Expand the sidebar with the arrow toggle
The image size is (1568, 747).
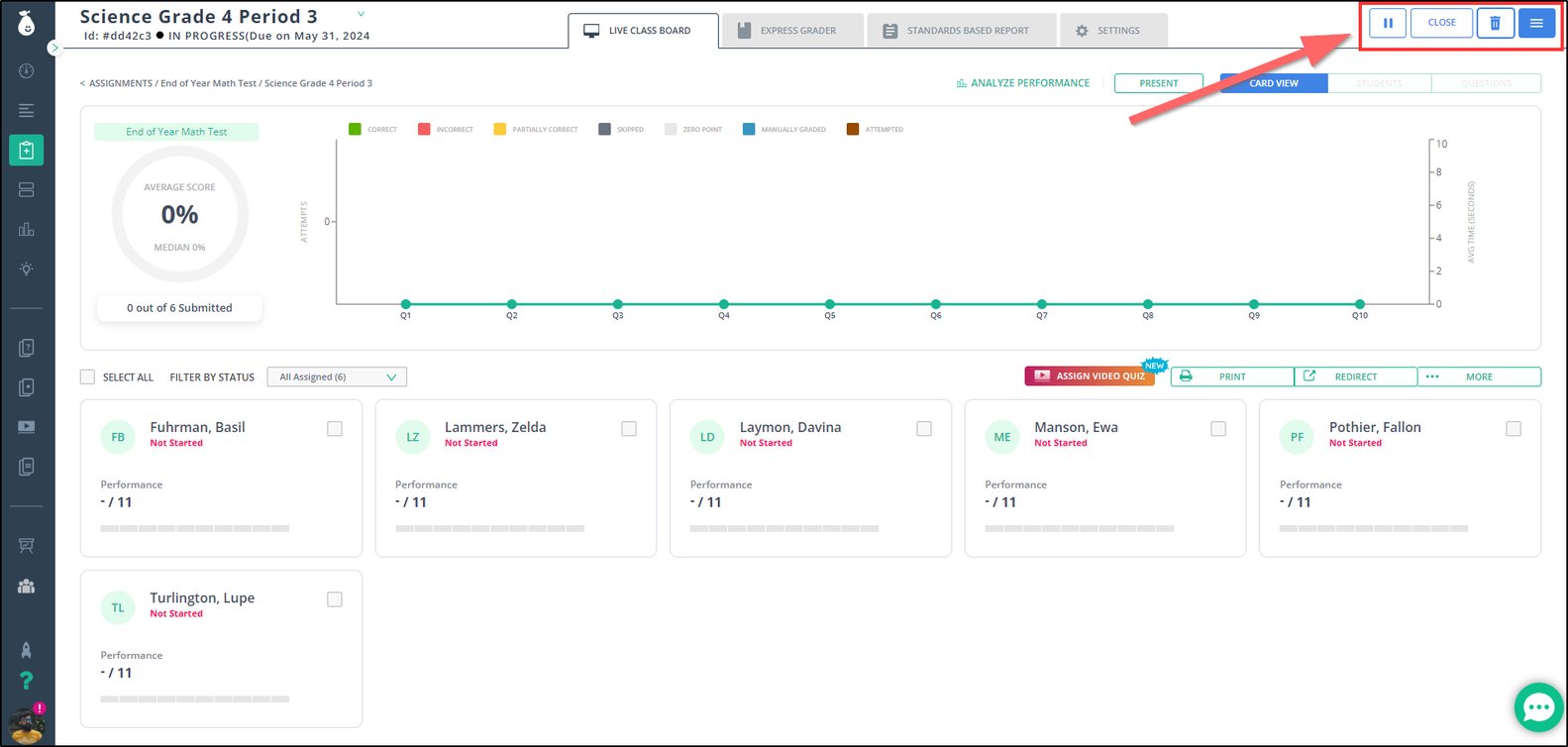(55, 48)
